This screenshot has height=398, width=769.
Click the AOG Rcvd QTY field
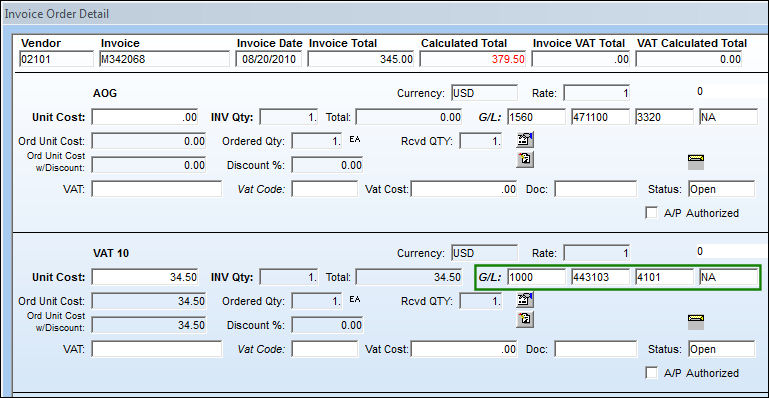(481, 141)
